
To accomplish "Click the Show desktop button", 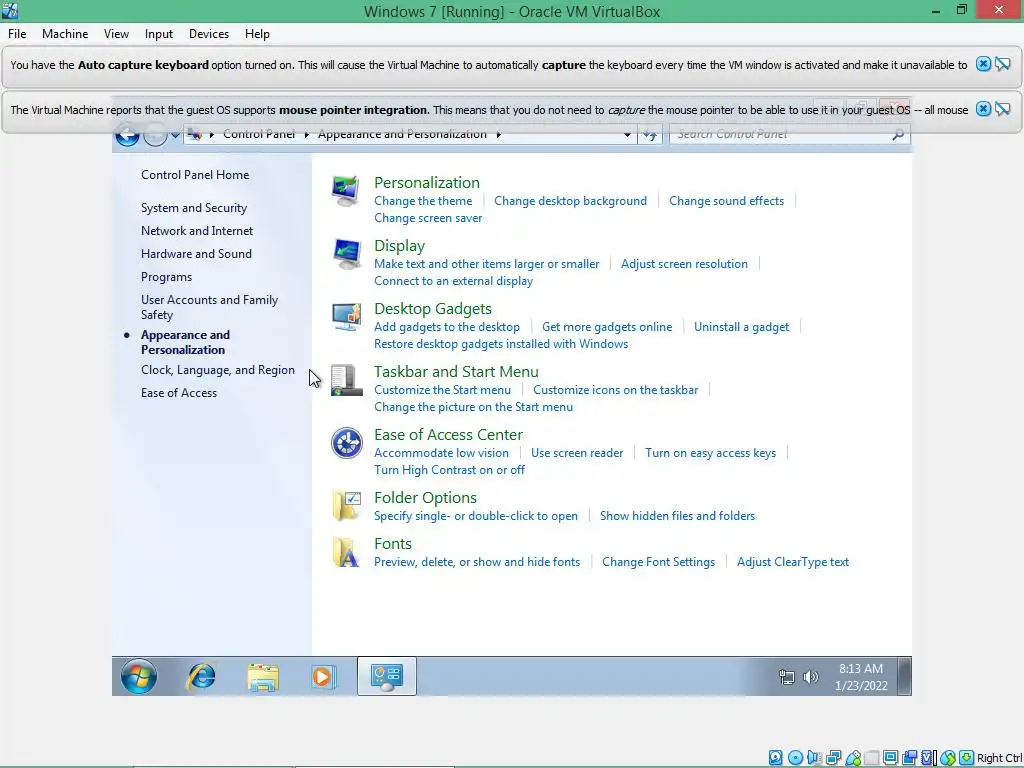I will [x=904, y=676].
